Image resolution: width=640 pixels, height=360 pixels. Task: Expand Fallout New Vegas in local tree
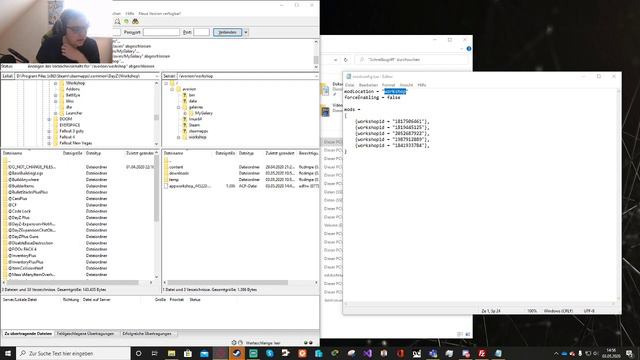point(49,143)
